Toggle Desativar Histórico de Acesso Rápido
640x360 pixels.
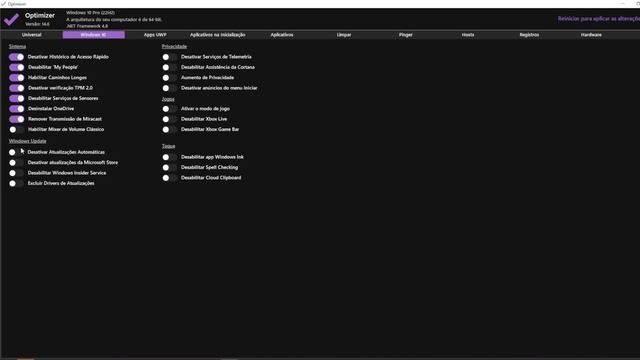click(17, 57)
